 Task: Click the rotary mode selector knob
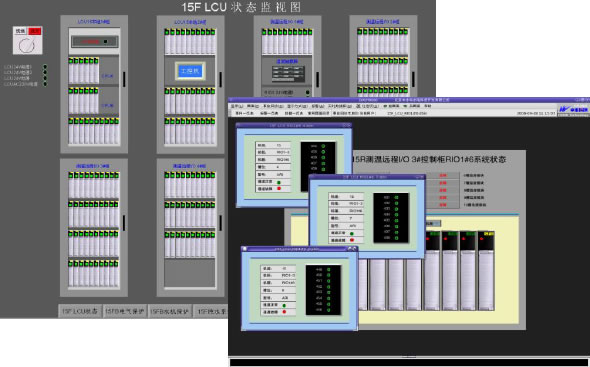coord(27,45)
